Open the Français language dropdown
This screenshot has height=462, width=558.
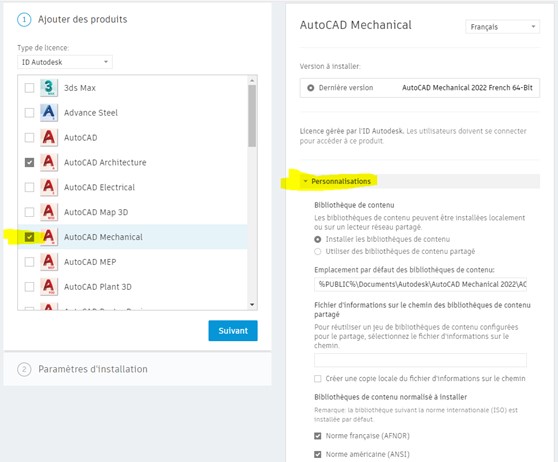(x=502, y=27)
